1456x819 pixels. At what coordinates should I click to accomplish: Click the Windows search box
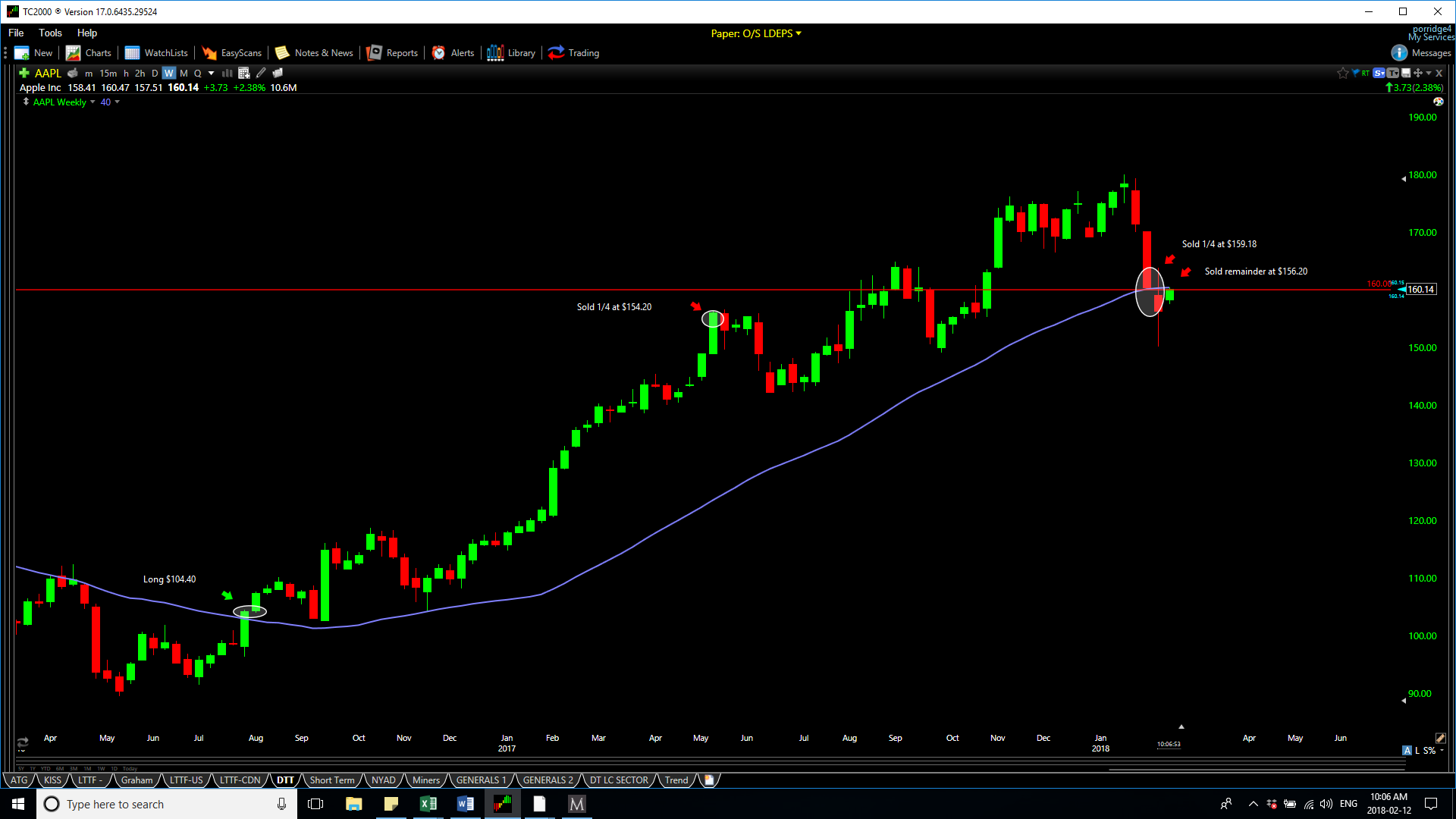tap(167, 804)
